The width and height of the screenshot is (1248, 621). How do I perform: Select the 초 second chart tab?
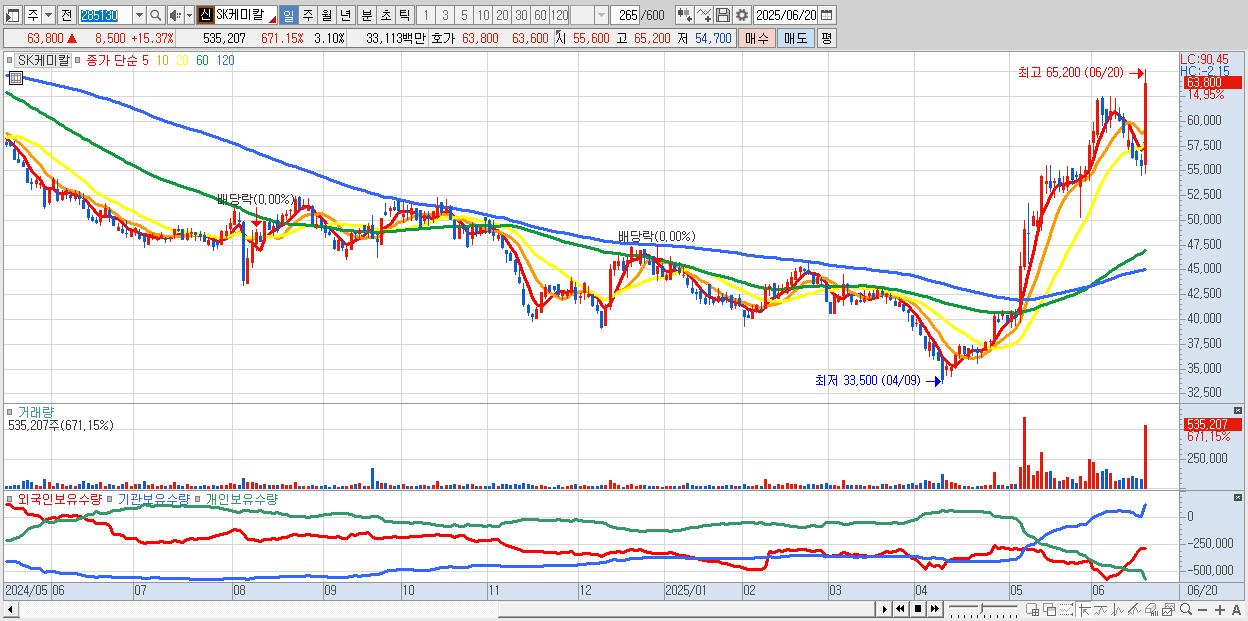[385, 15]
